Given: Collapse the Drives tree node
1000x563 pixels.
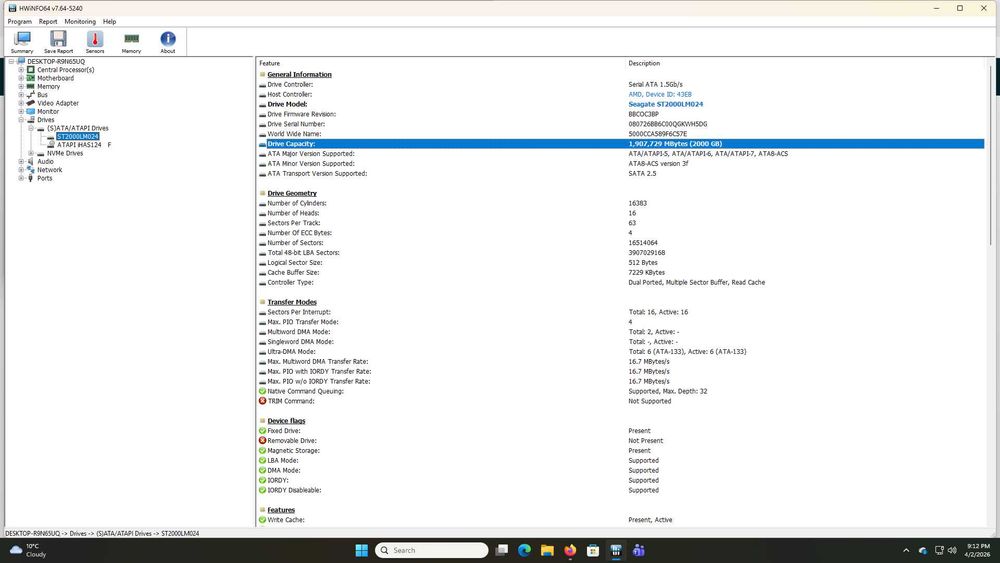Looking at the screenshot, I should (21, 120).
